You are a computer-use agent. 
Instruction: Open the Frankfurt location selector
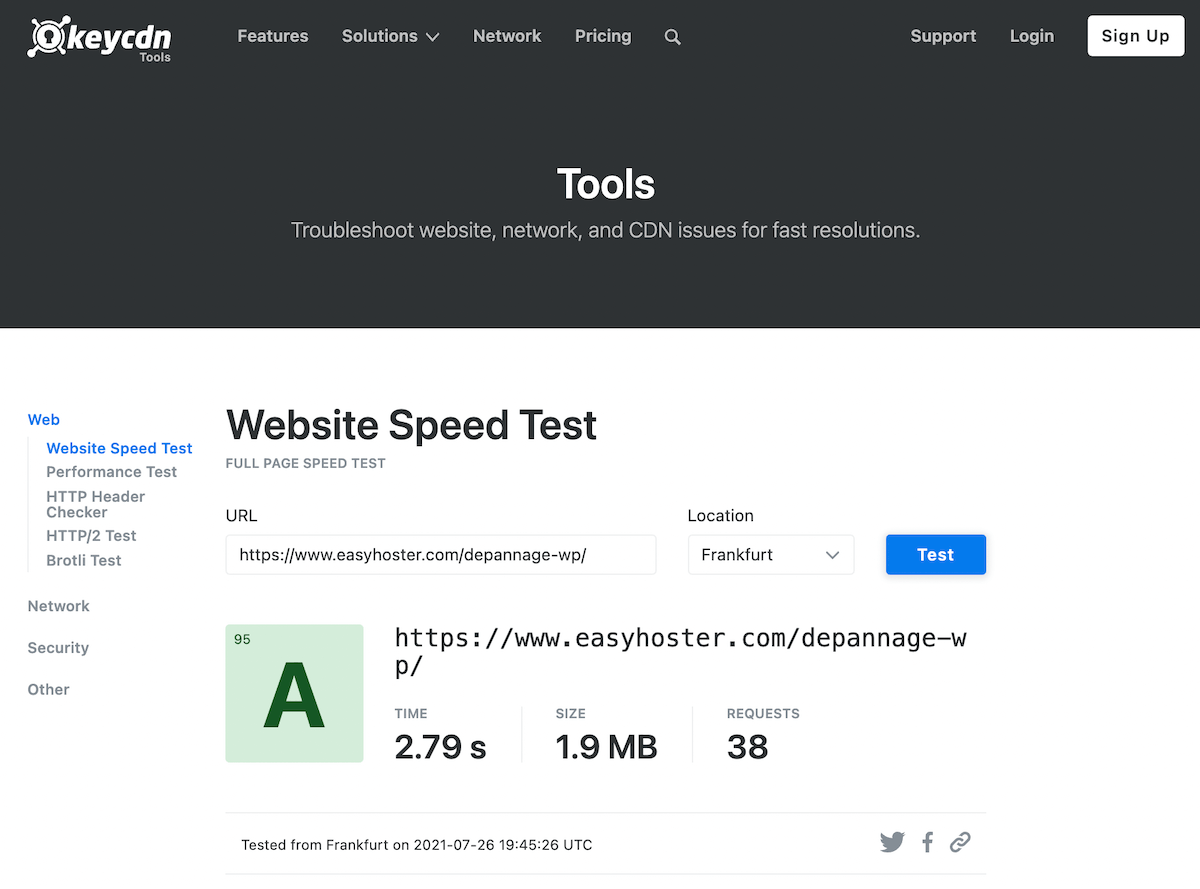(770, 554)
